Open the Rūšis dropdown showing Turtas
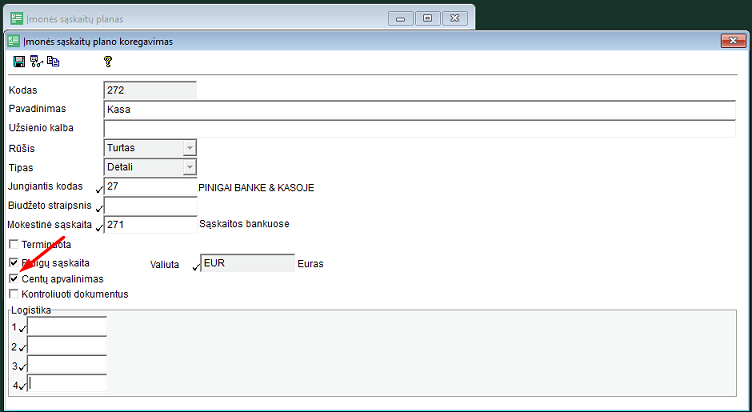This screenshot has height=412, width=752. tap(190, 148)
